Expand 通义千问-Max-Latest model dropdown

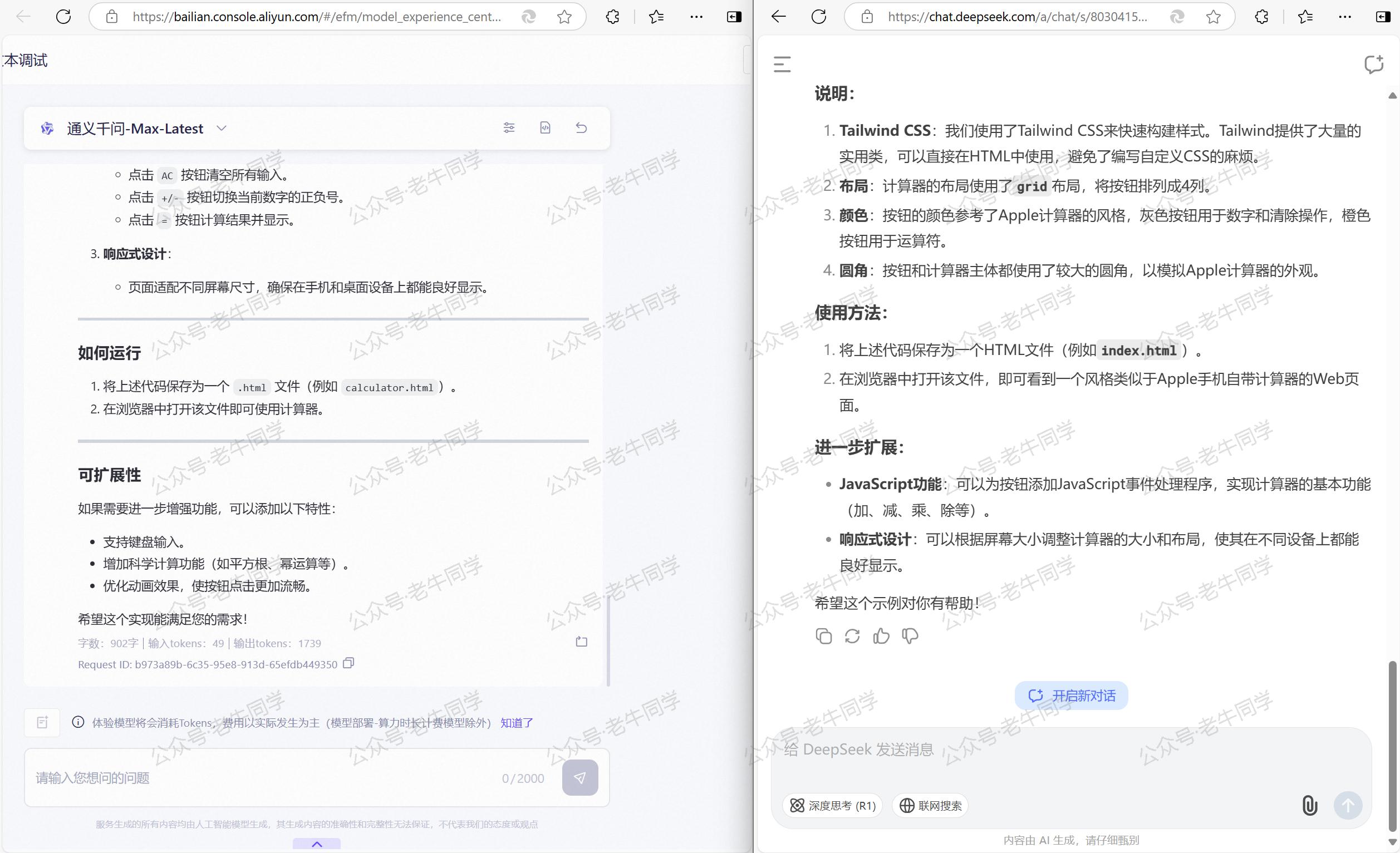pos(222,129)
